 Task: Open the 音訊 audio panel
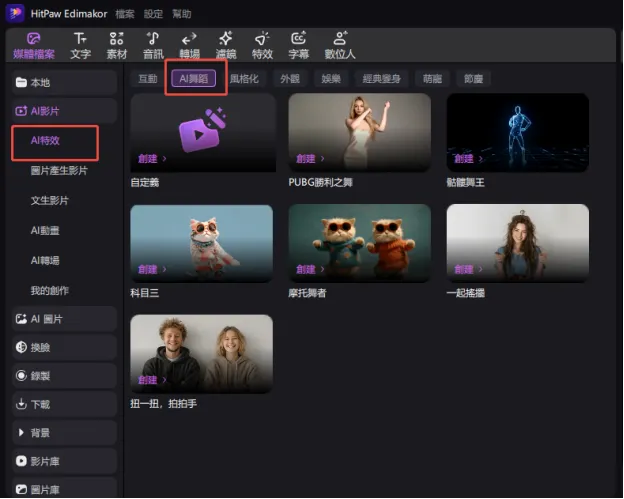tap(153, 44)
